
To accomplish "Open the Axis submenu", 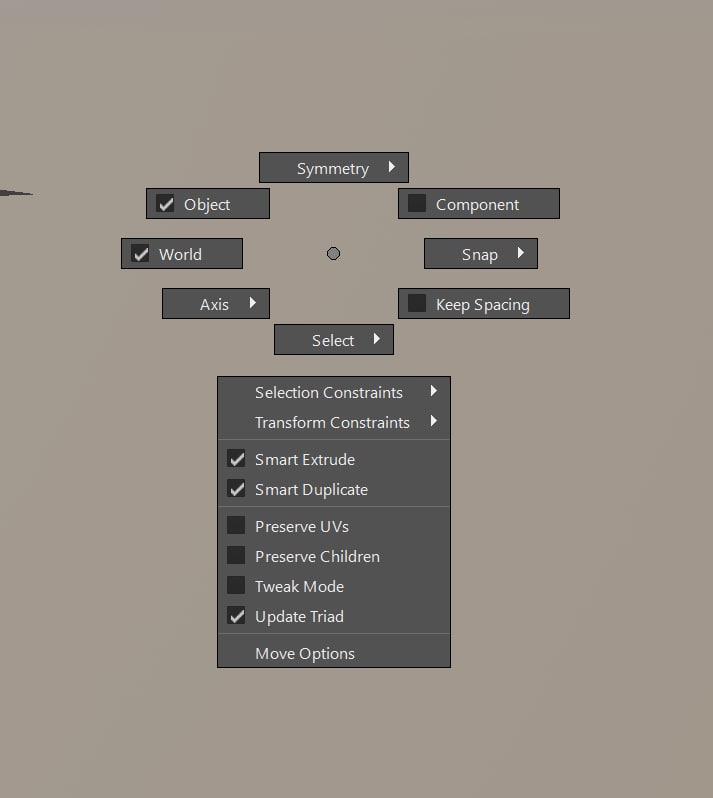I will click(x=216, y=304).
